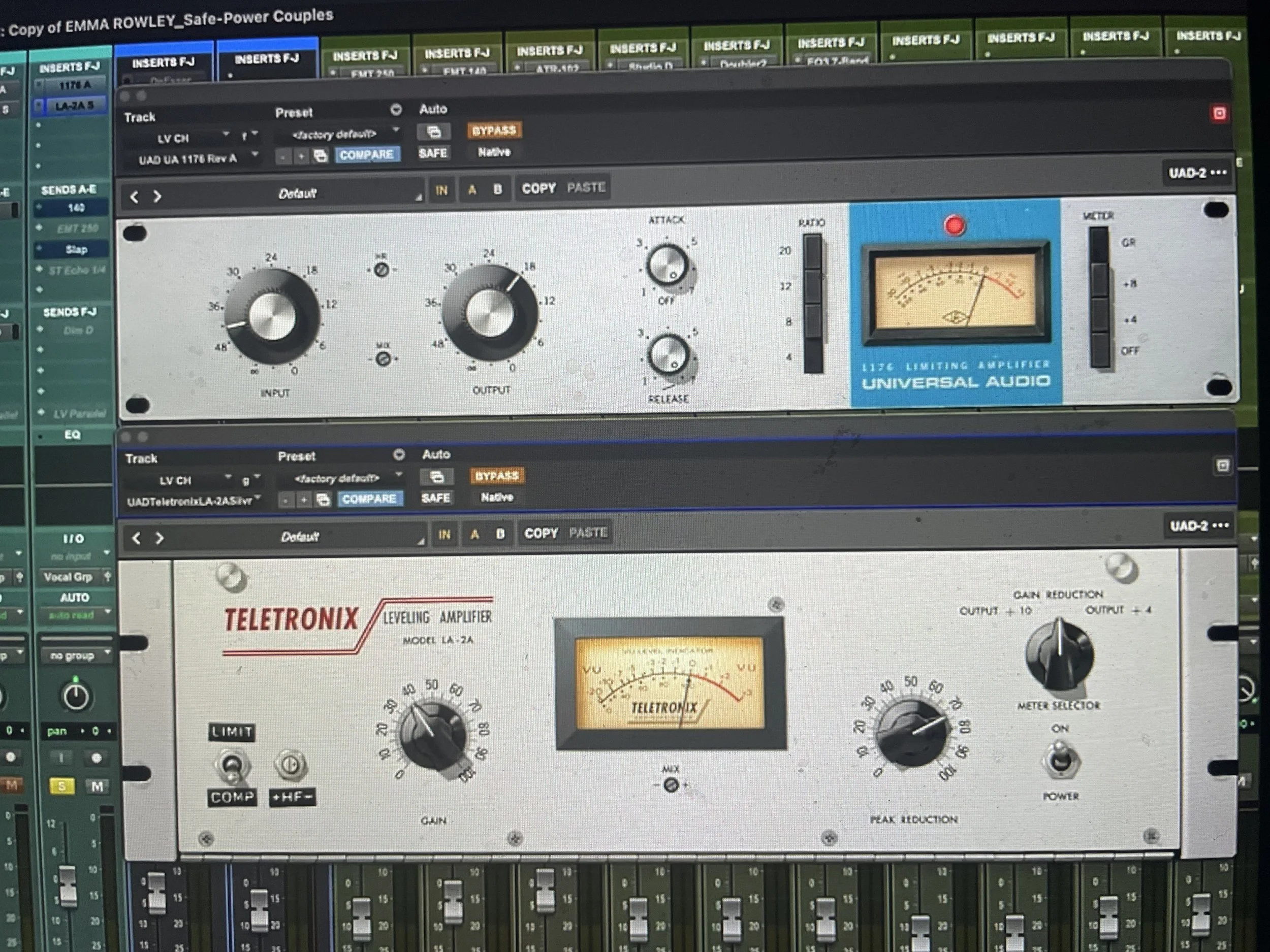Viewport: 1270px width, 952px height.
Task: Toggle the IN button on the LA-2A toolbar
Action: 444,535
